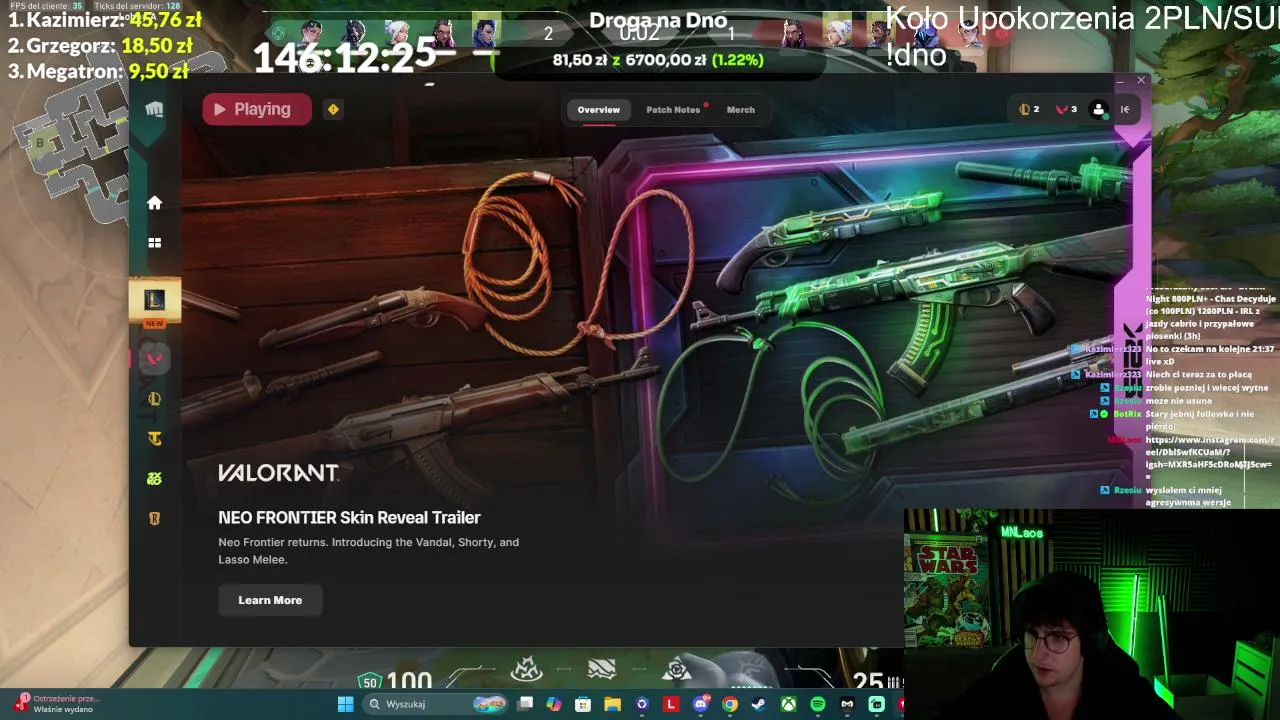Open the Valorant friends counter showing 3
Screen dimensions: 1280x720
click(1067, 110)
